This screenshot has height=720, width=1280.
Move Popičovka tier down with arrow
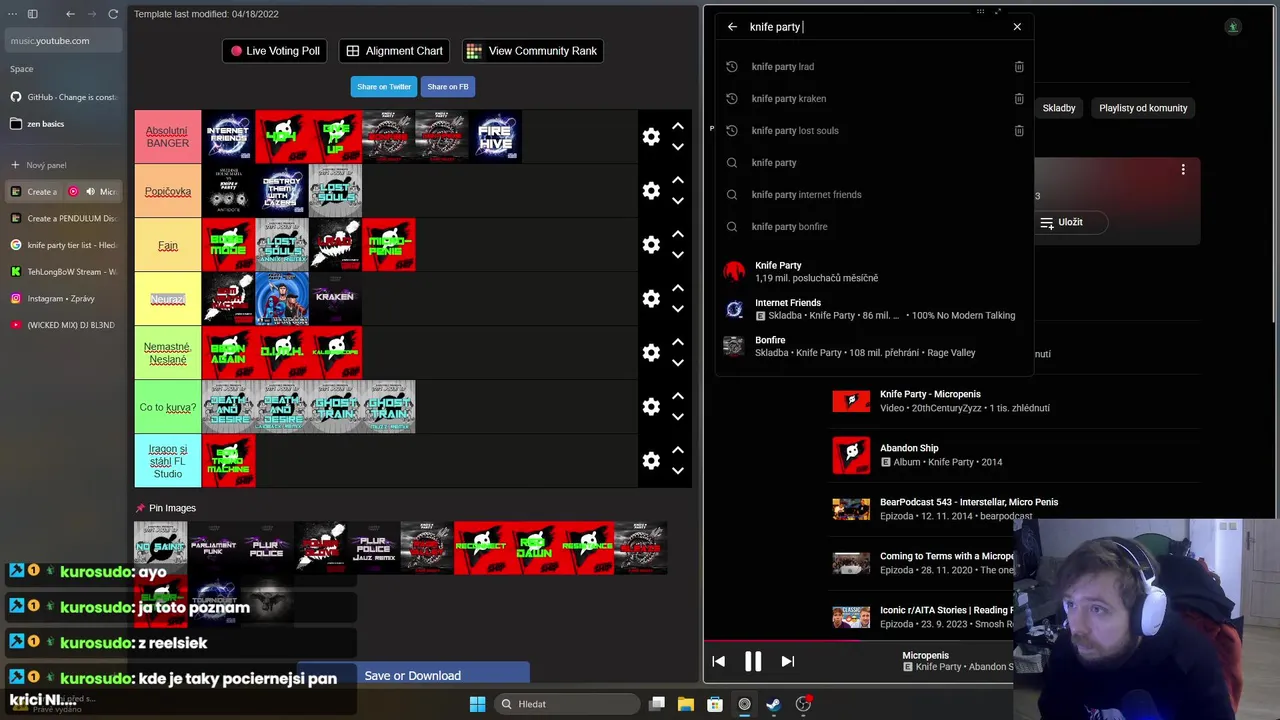pyautogui.click(x=678, y=201)
